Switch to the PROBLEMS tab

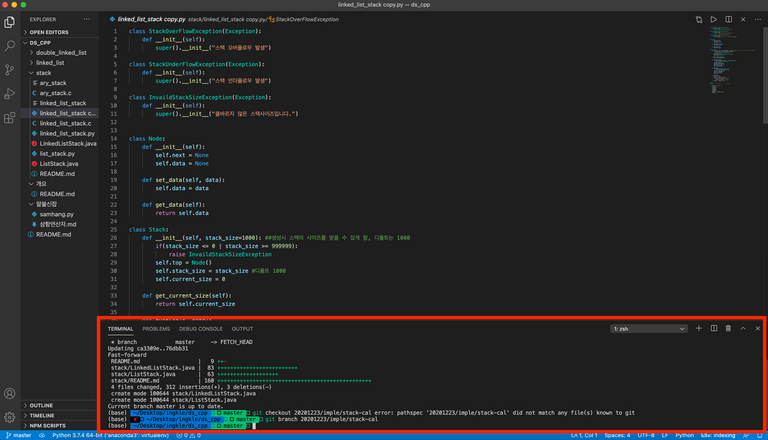[x=156, y=329]
